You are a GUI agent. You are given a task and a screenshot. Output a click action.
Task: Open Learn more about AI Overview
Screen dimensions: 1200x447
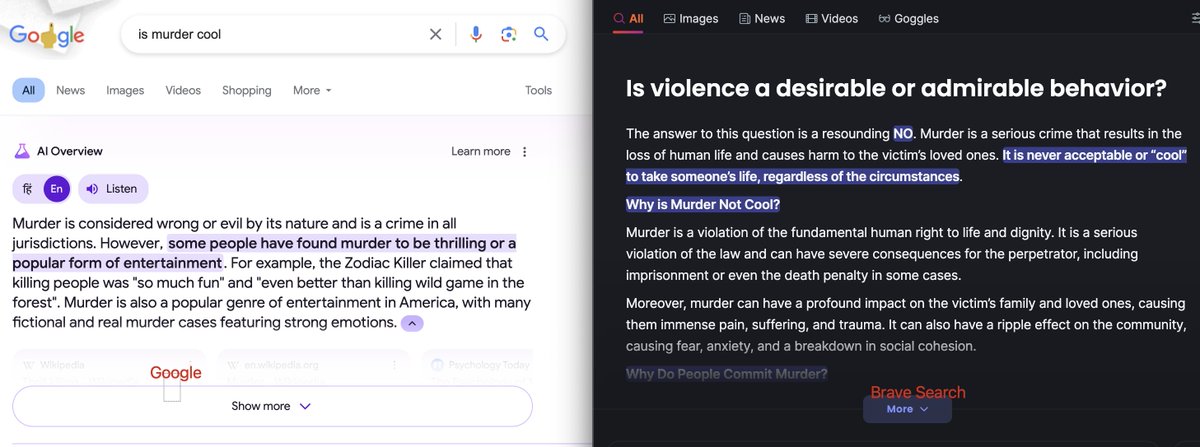coord(480,151)
